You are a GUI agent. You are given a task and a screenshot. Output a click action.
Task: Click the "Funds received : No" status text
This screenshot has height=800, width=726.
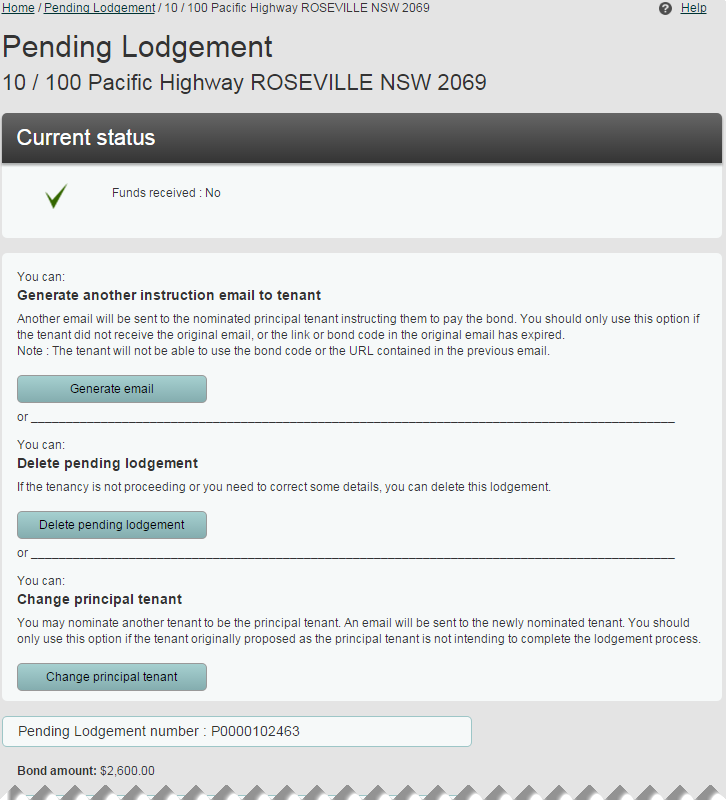[166, 192]
